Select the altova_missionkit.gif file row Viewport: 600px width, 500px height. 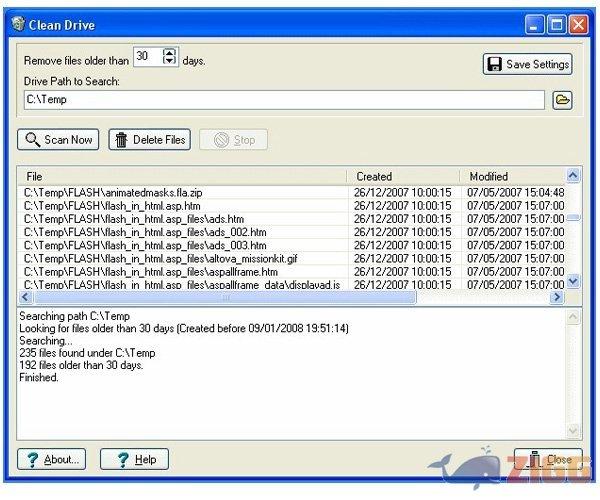tap(180, 257)
